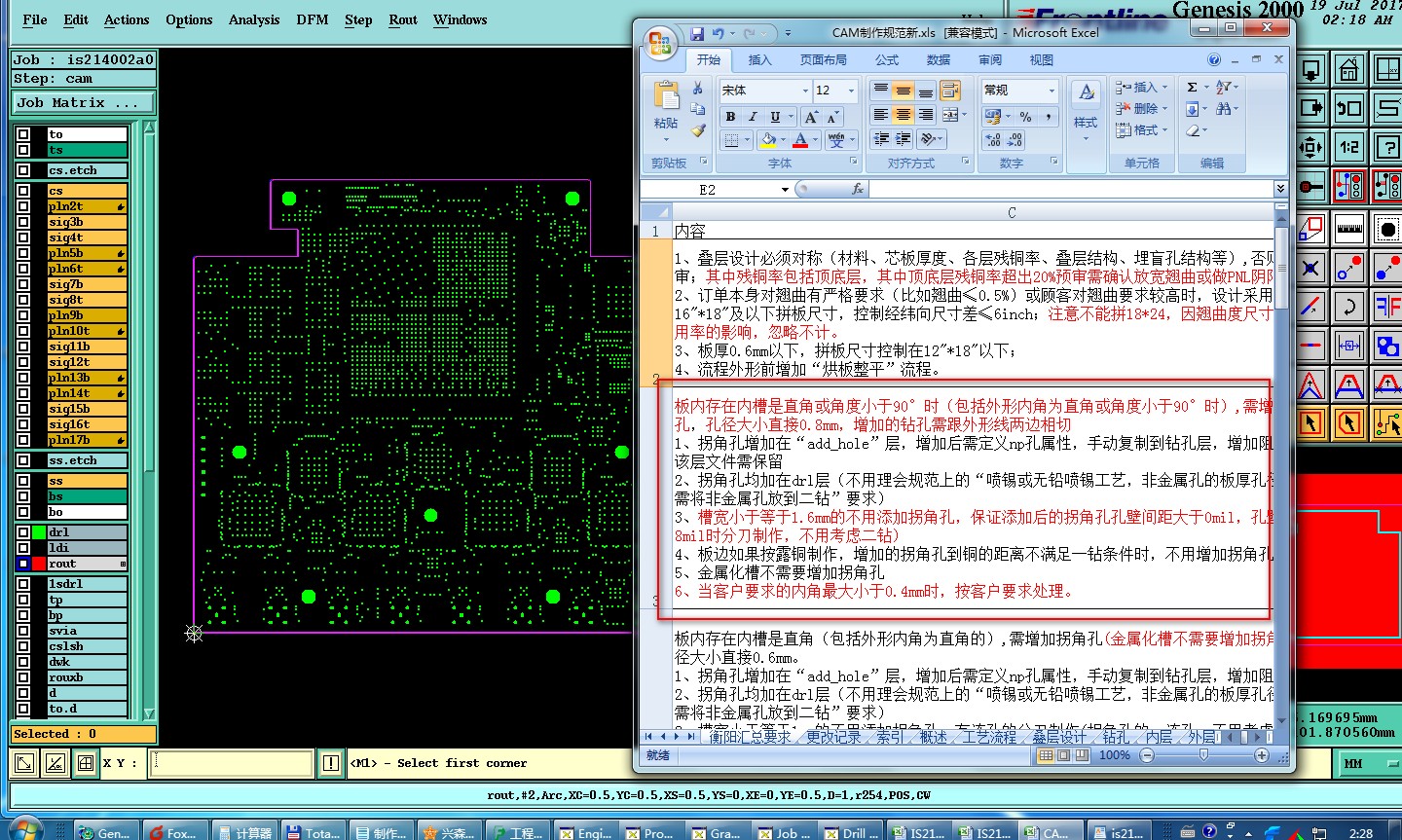
Task: Click the Job Matrix button
Action: click(x=84, y=102)
